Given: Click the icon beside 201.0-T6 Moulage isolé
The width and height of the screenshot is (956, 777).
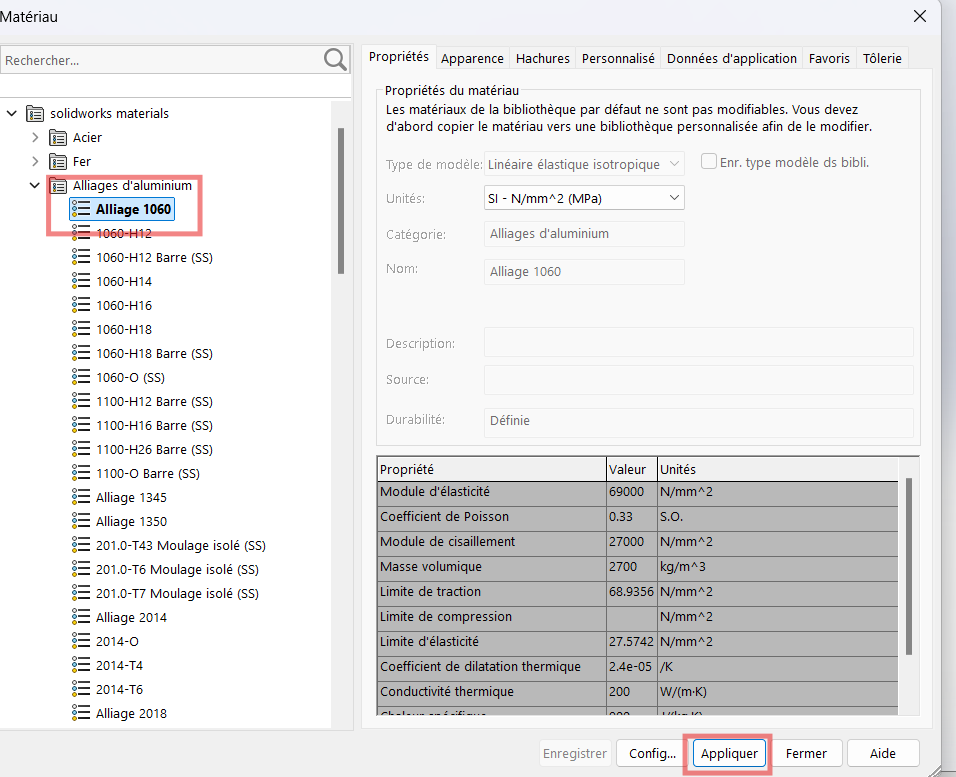Looking at the screenshot, I should point(80,569).
